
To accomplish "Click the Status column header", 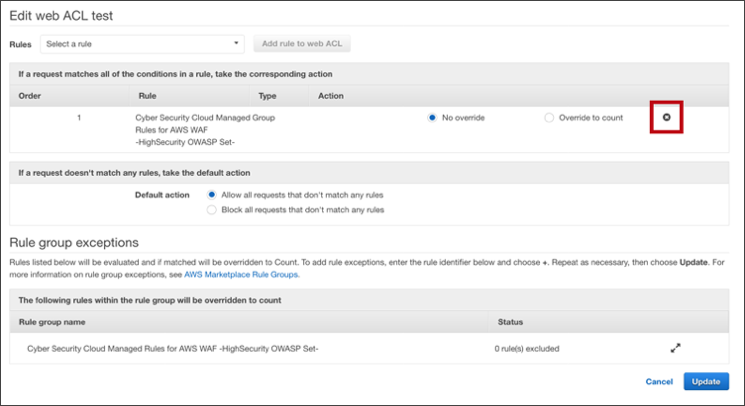I will click(511, 323).
